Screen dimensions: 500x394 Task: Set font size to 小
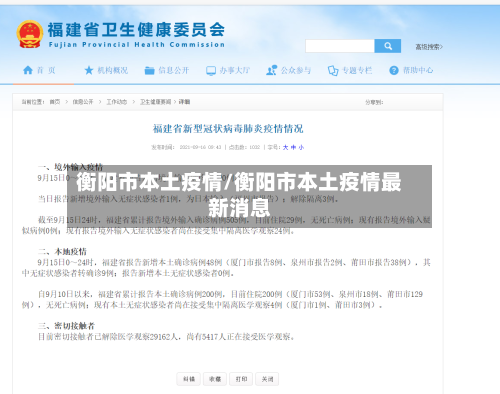point(301,147)
